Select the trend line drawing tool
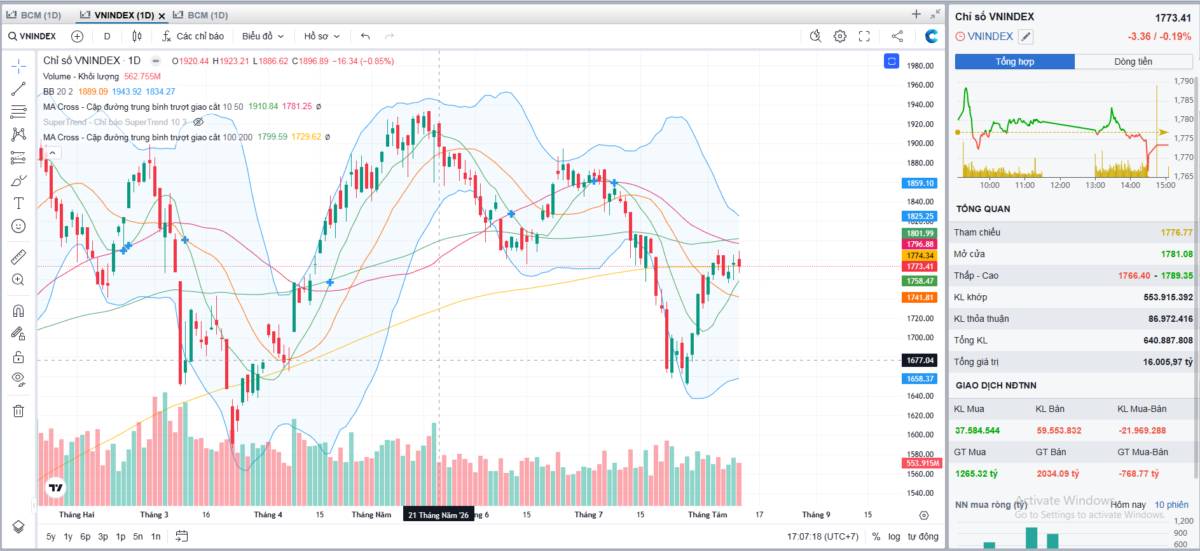 [18, 88]
